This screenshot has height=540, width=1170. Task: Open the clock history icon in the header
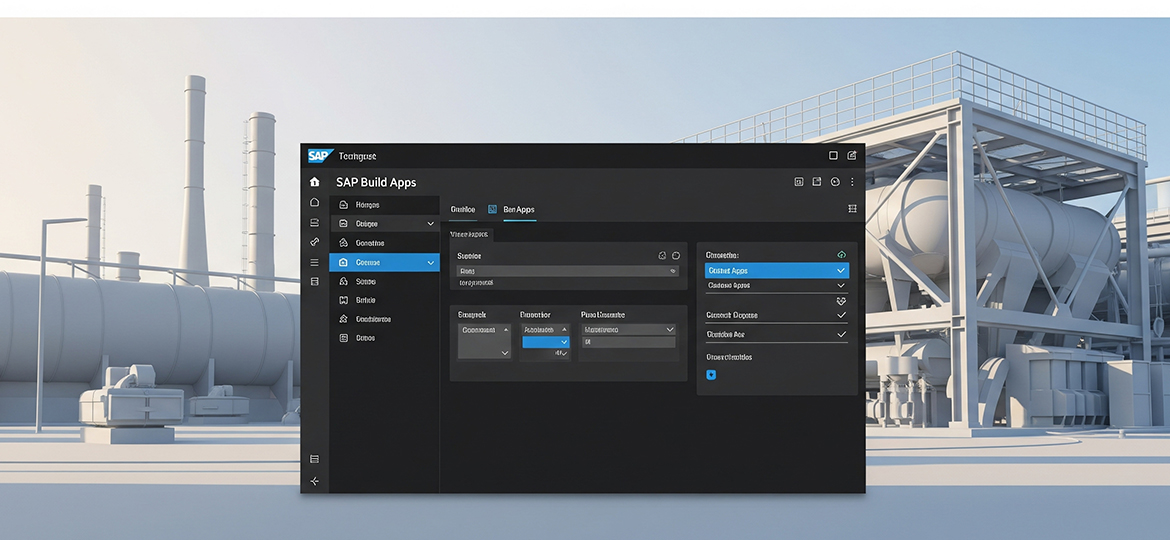point(835,182)
